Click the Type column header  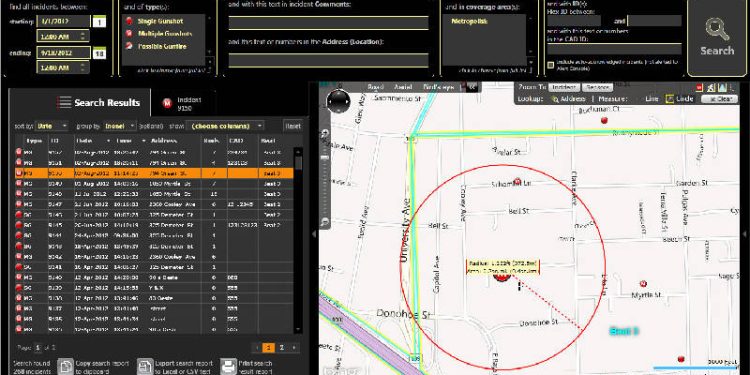(35, 141)
